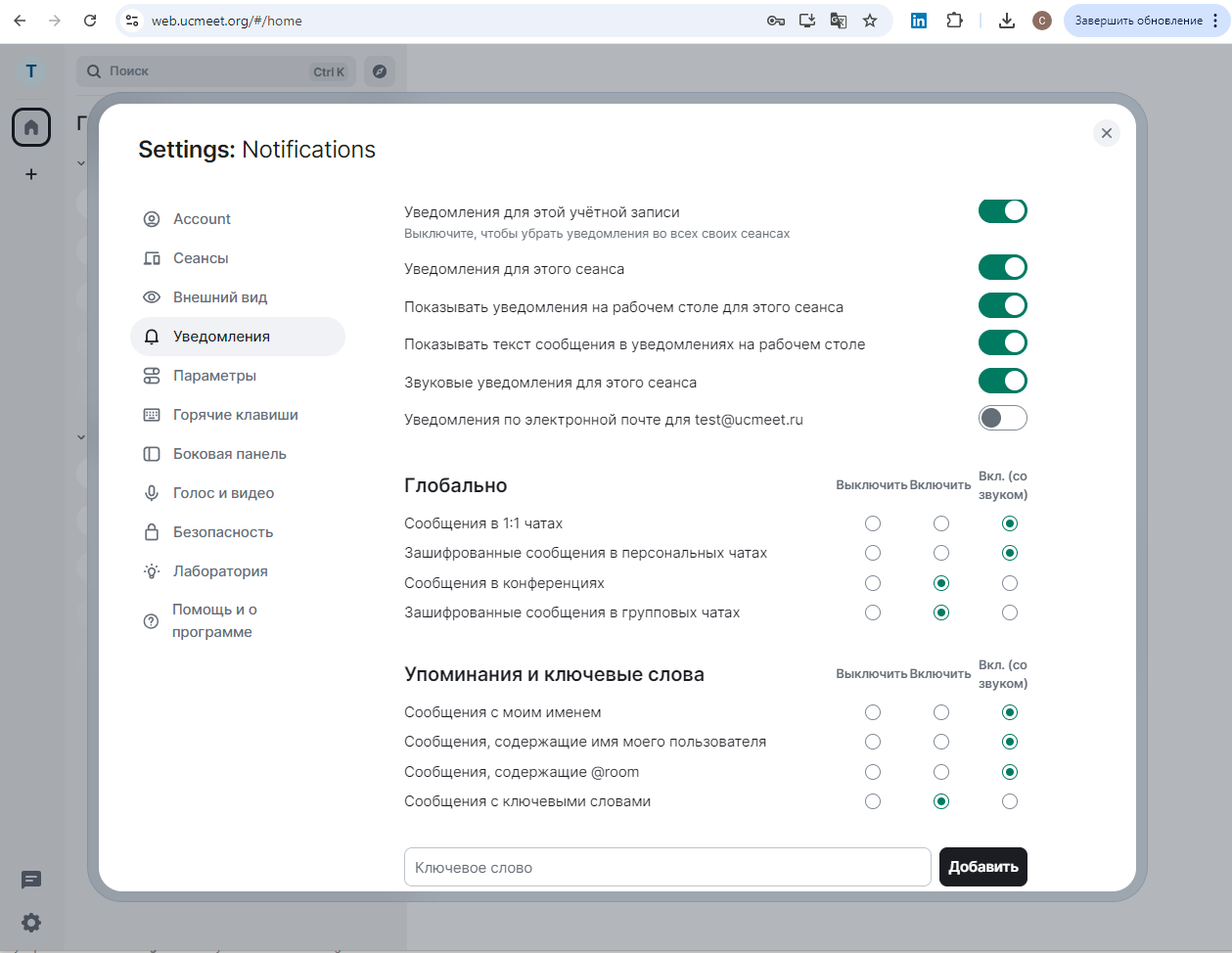The height and width of the screenshot is (953, 1232).
Task: Click the explore compass icon near search
Action: click(x=380, y=70)
